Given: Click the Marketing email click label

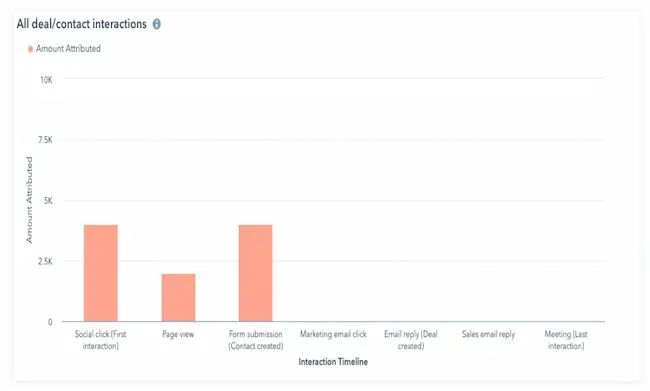Looking at the screenshot, I should pyautogui.click(x=333, y=334).
